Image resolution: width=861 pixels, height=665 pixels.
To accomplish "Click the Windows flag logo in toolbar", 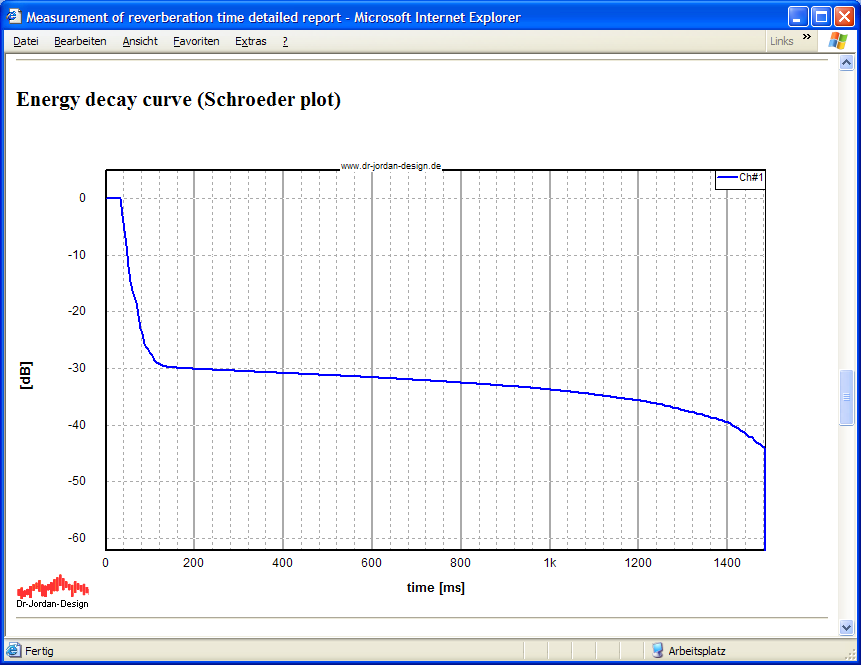I will (x=835, y=40).
